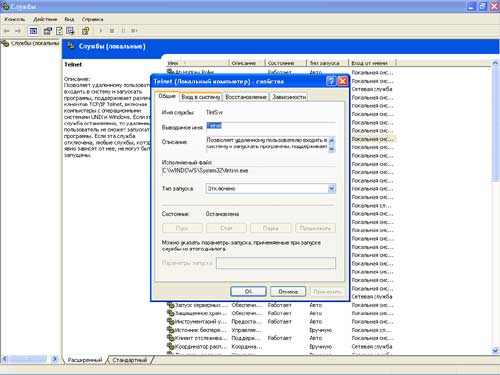Sort by the Состояние column header
Image resolution: width=500 pixels, height=375 pixels.
coord(286,63)
